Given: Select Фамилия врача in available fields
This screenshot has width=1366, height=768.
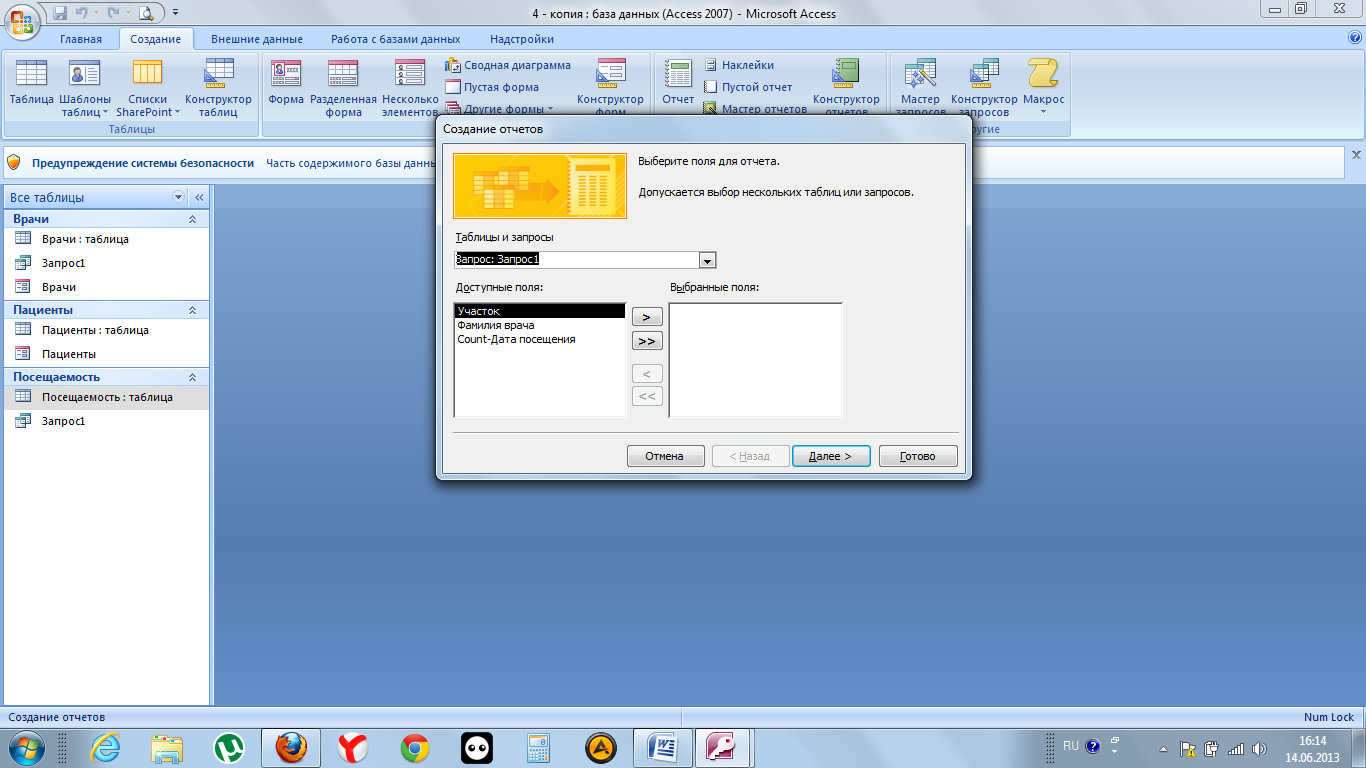Looking at the screenshot, I should click(x=540, y=325).
